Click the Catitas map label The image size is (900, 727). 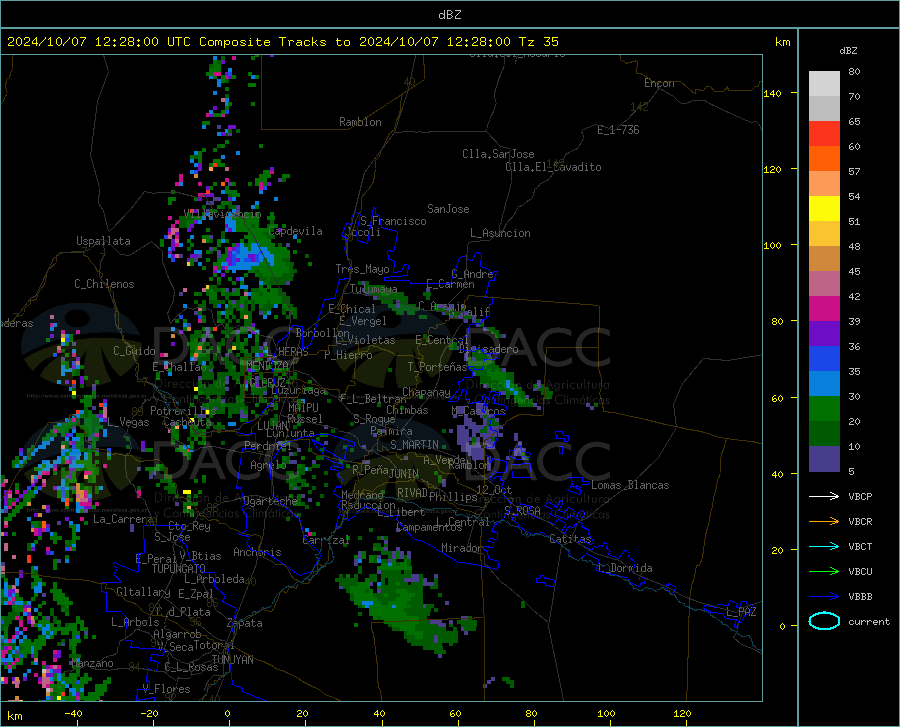coord(571,539)
